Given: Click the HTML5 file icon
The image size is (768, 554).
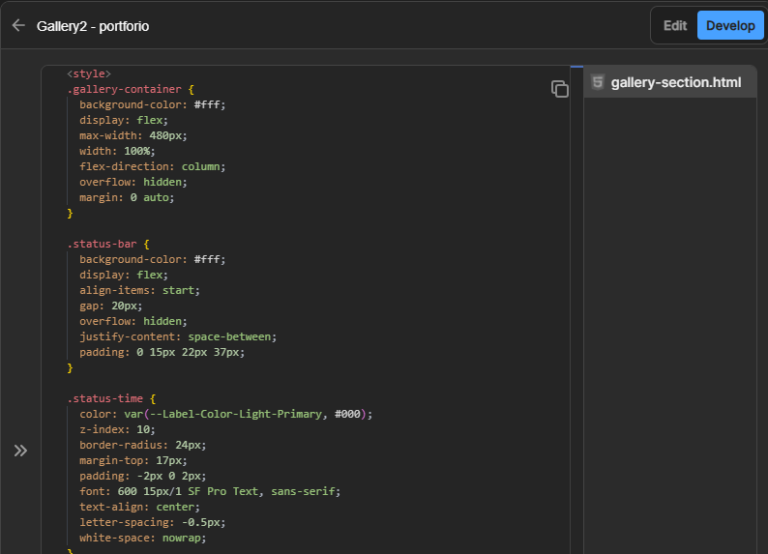Looking at the screenshot, I should coord(598,82).
